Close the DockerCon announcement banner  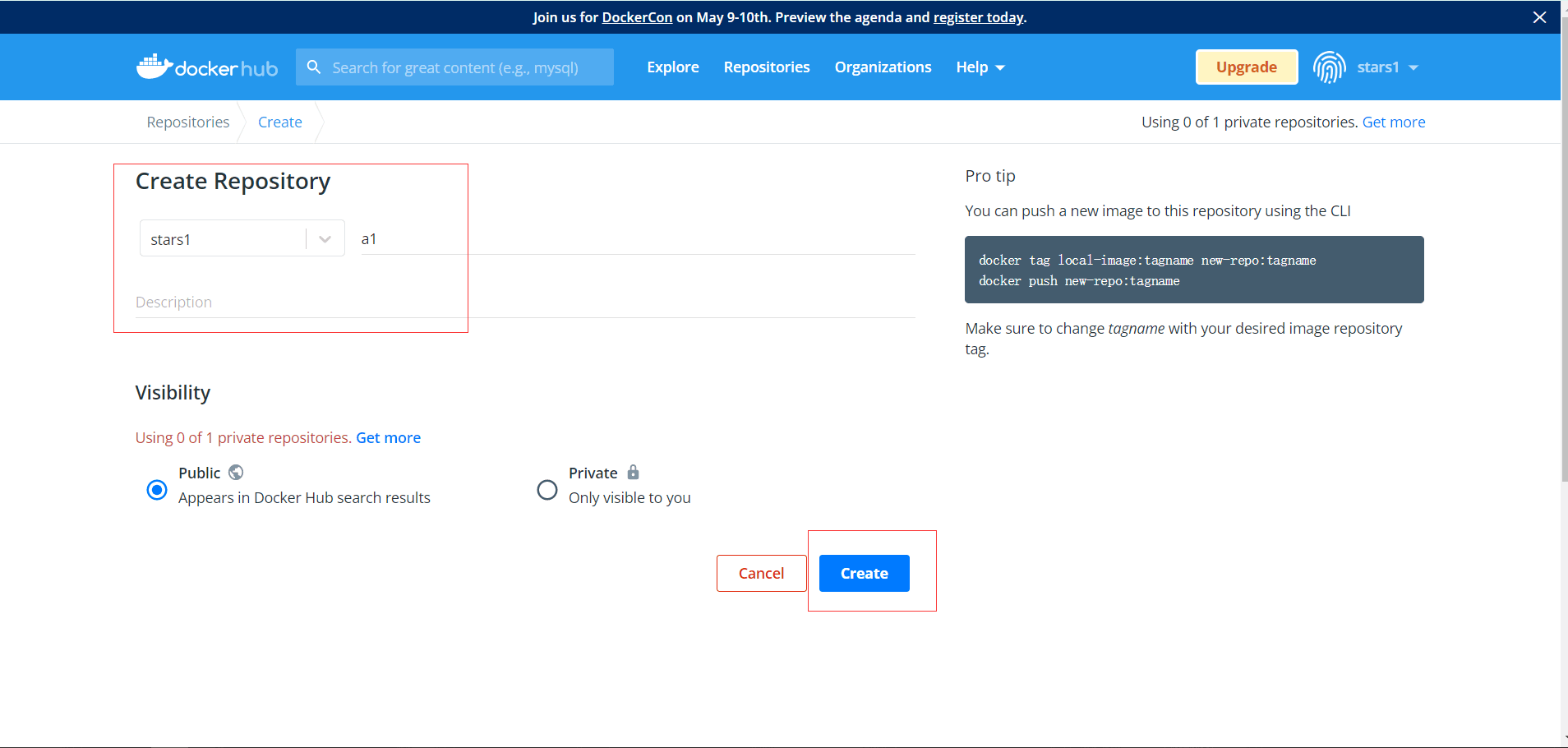coord(1539,17)
